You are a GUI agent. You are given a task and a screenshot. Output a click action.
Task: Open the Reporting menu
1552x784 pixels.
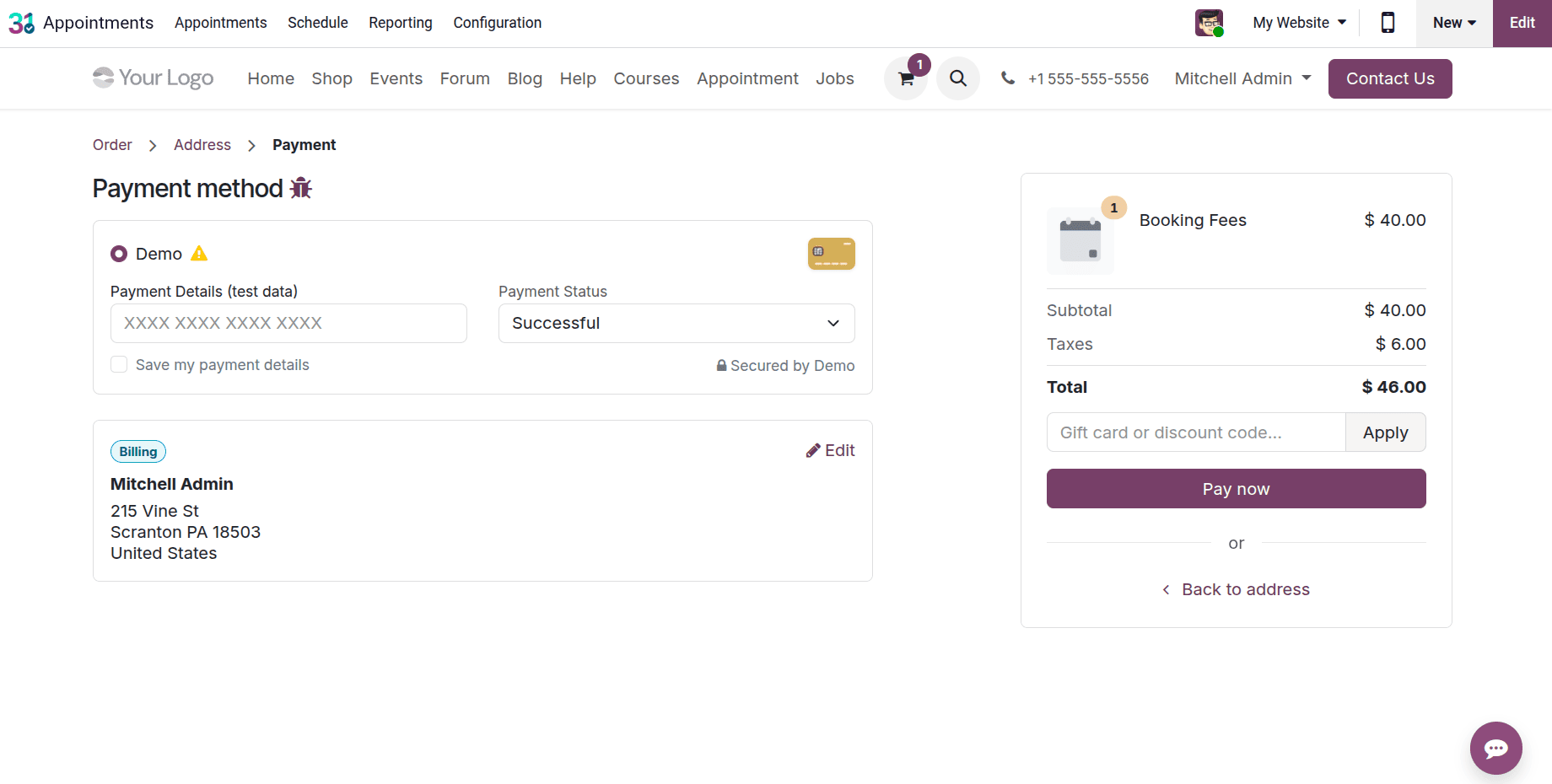coord(401,23)
